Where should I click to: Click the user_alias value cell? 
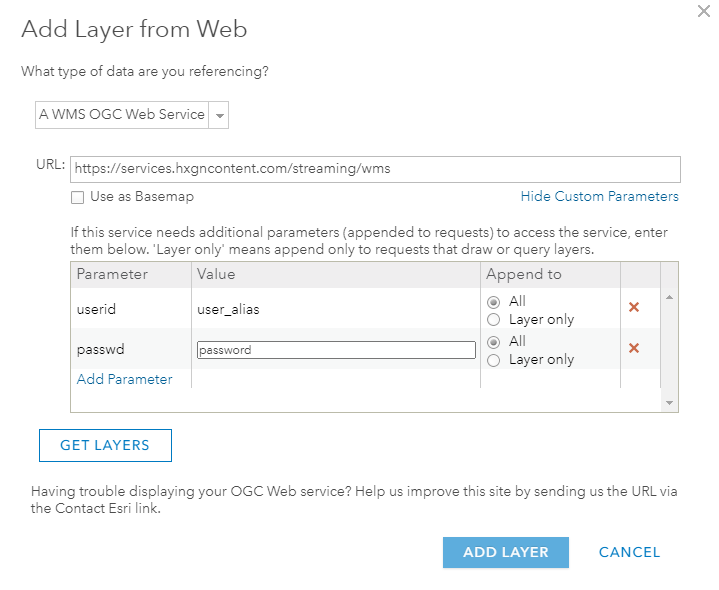click(x=228, y=309)
